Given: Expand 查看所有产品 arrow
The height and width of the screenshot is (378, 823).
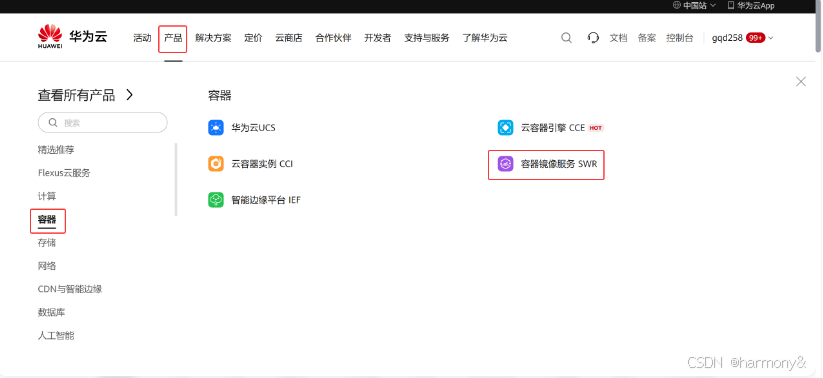Looking at the screenshot, I should [x=130, y=95].
